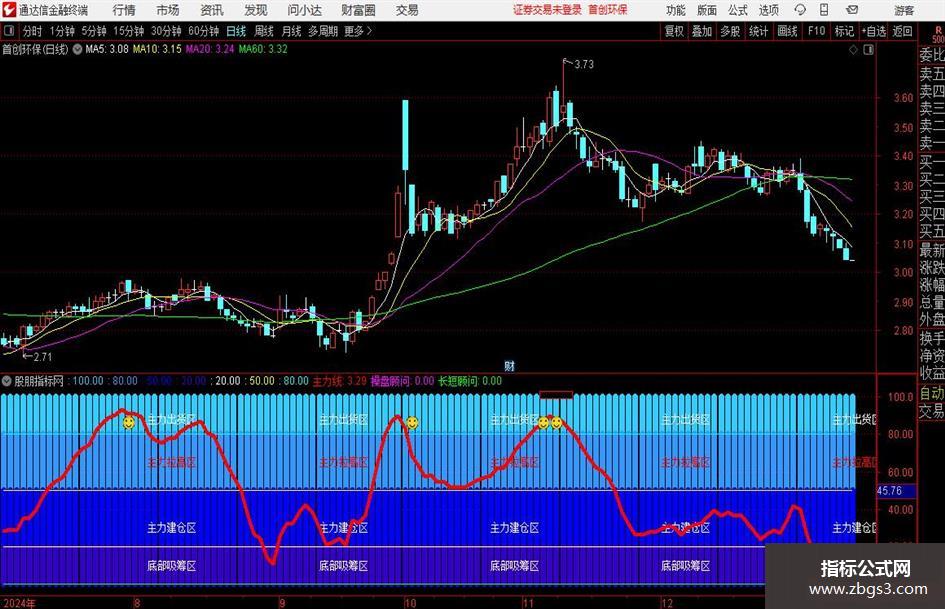
Task: Click the 3.73 high price label
Action: [583, 64]
